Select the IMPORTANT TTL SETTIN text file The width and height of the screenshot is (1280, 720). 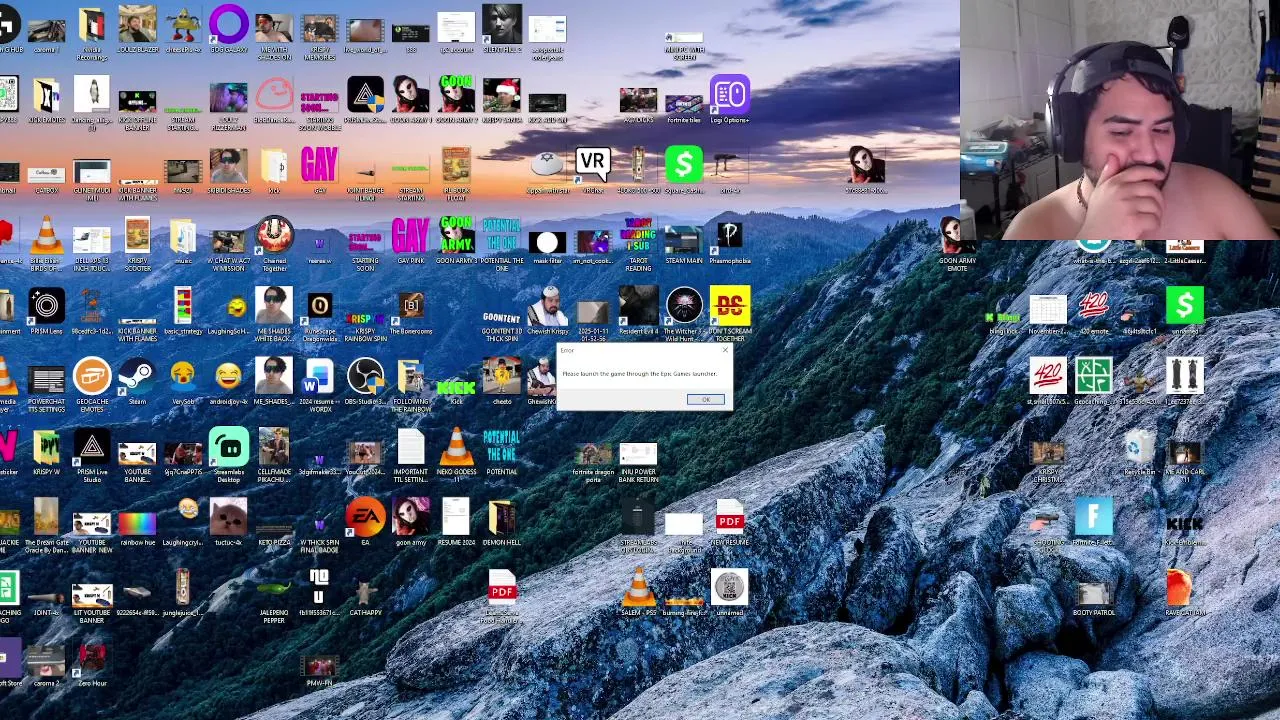tap(410, 455)
